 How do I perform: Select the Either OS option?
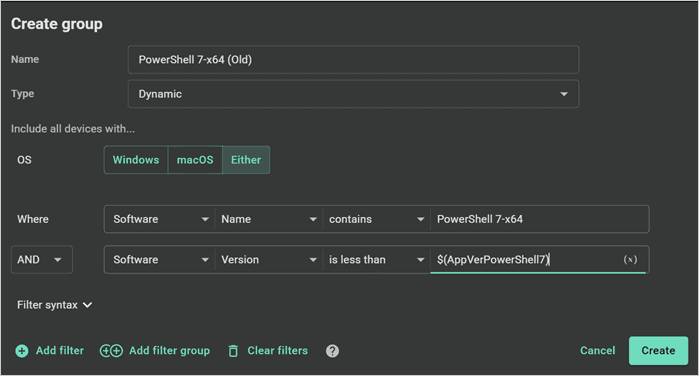point(246,160)
